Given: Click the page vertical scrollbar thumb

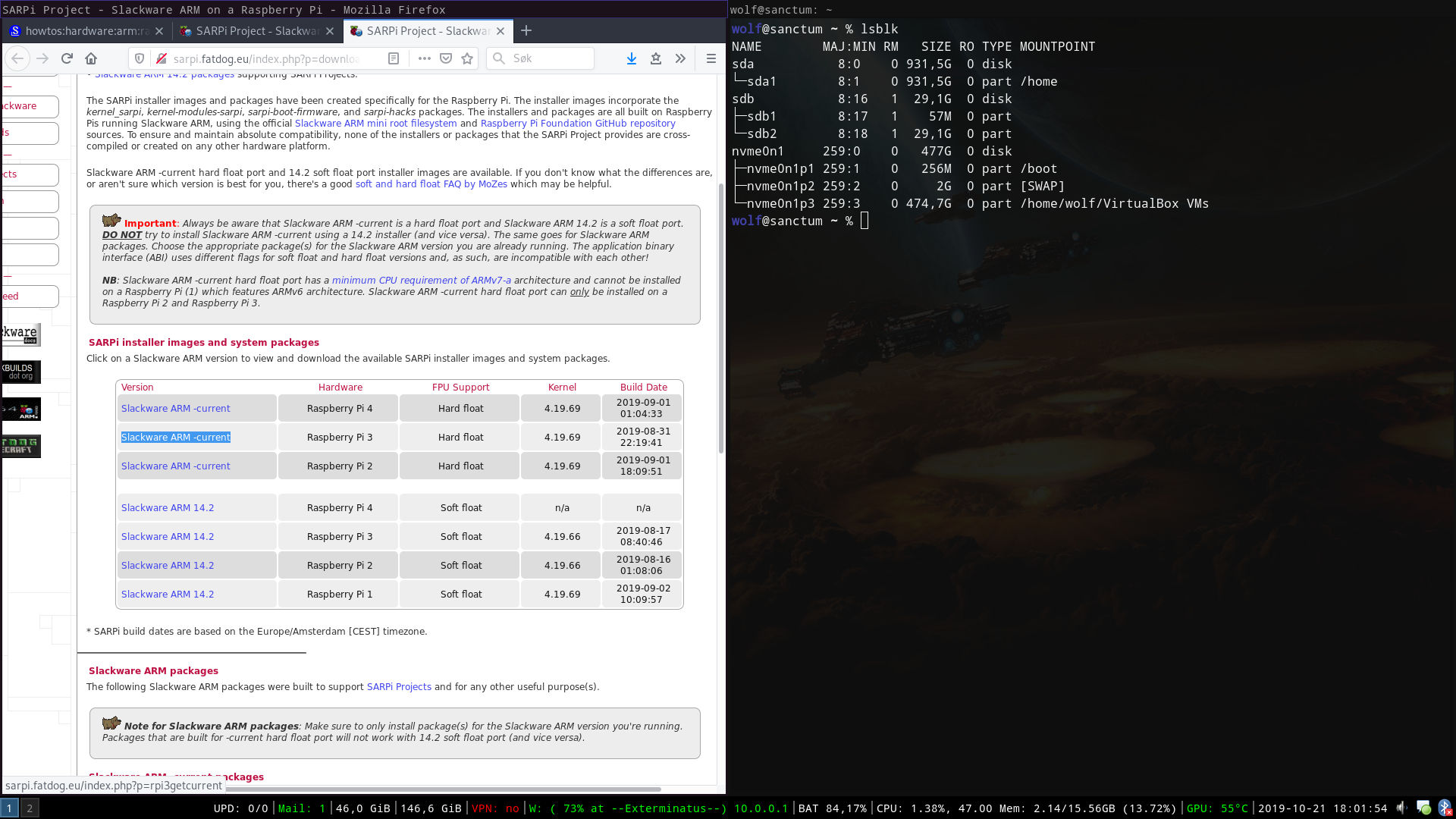Looking at the screenshot, I should pyautogui.click(x=720, y=318).
